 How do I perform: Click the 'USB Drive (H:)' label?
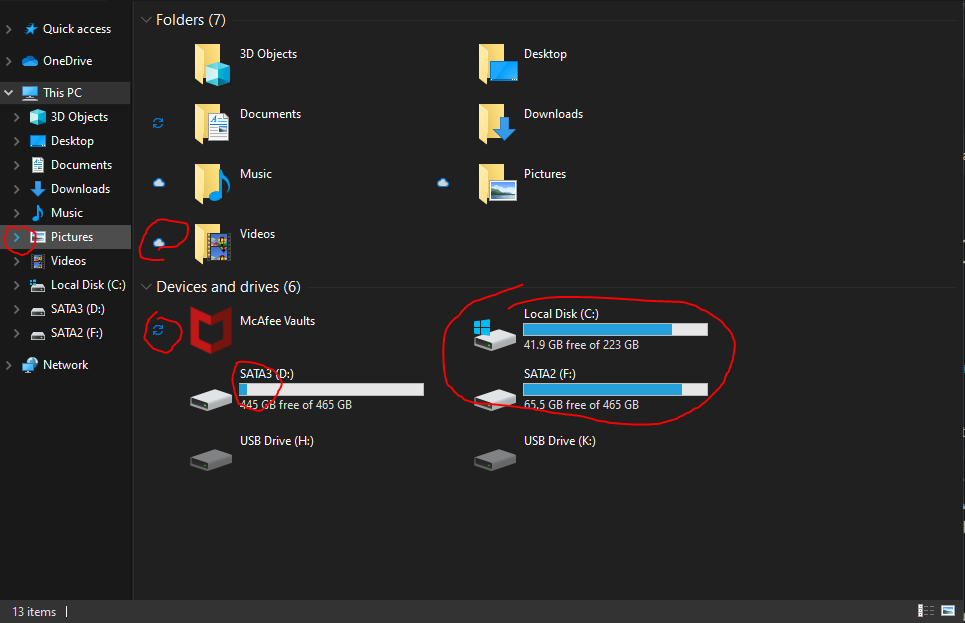coord(277,441)
